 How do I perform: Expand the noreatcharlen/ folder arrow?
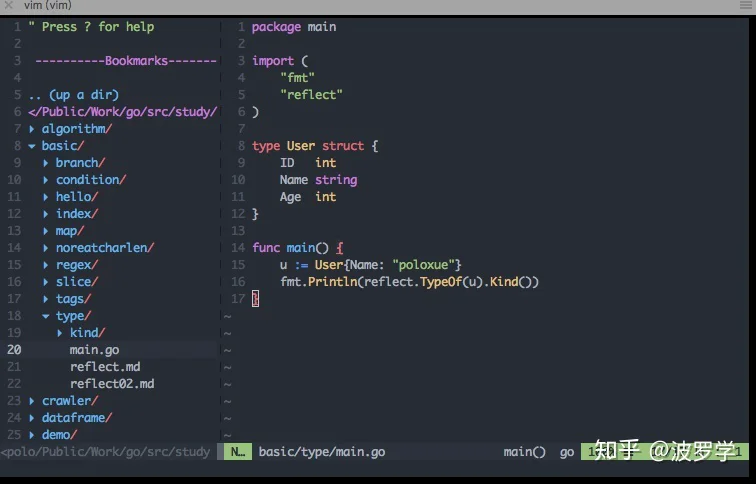click(x=46, y=248)
